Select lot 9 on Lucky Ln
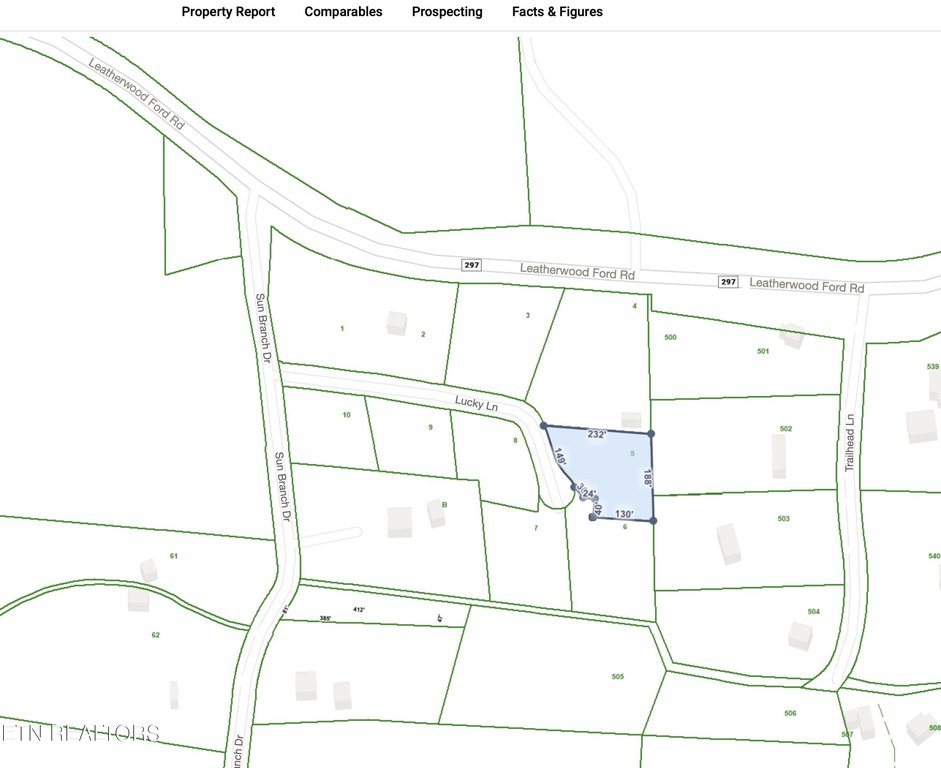The width and height of the screenshot is (941, 768). point(430,428)
